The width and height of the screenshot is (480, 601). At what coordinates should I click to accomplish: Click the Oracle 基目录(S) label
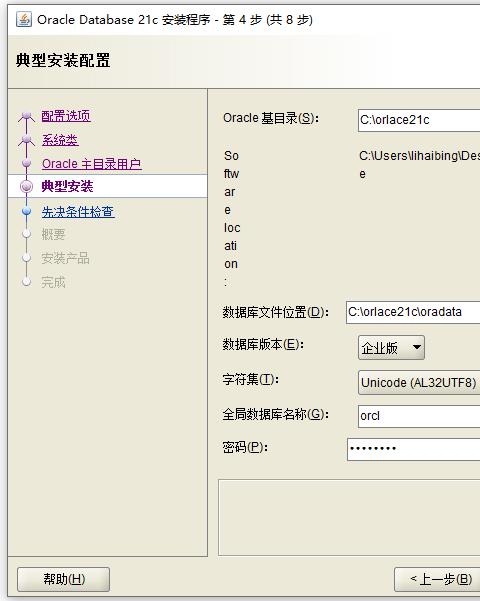(271, 118)
